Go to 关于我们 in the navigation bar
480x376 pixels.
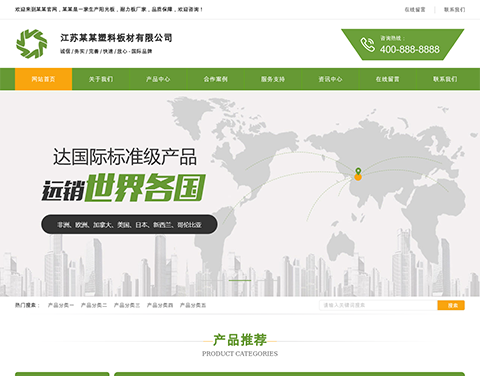coord(101,79)
